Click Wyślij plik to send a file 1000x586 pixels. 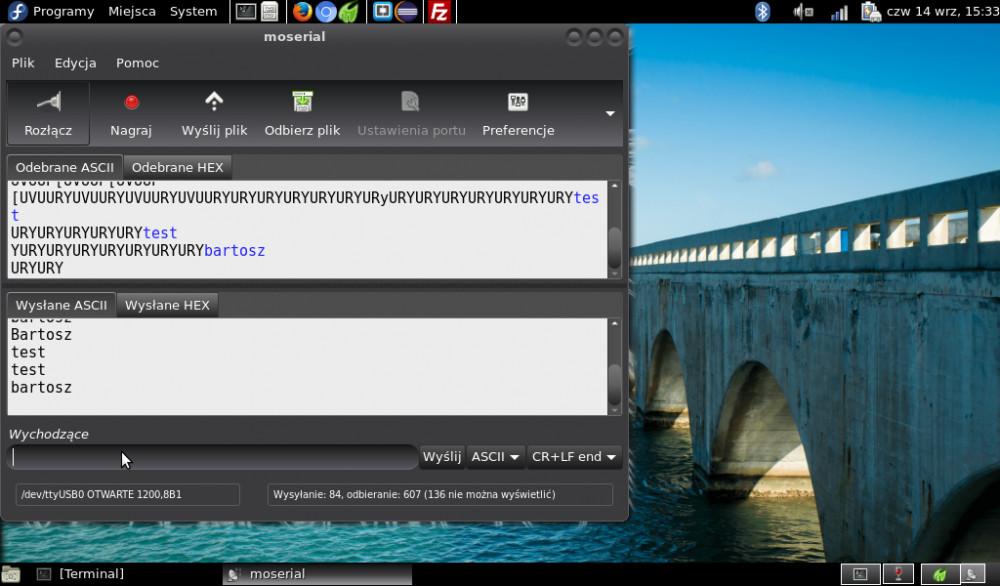click(x=214, y=114)
